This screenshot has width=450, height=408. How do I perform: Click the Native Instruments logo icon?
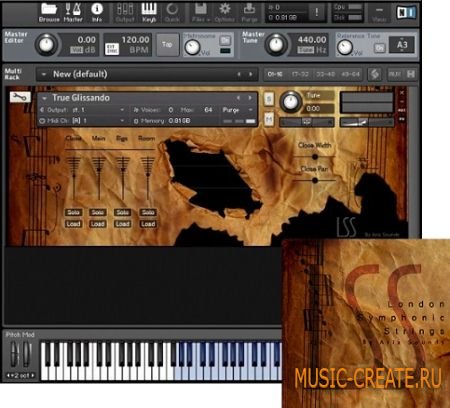pos(406,13)
